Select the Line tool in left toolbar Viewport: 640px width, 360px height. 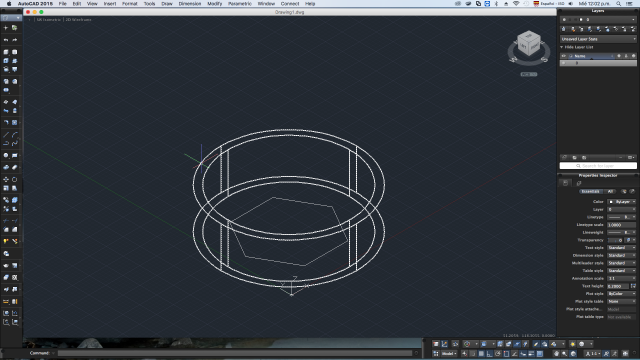[6, 135]
